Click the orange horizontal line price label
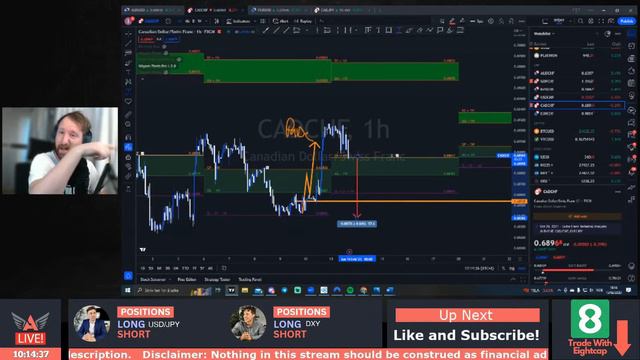 pos(519,201)
